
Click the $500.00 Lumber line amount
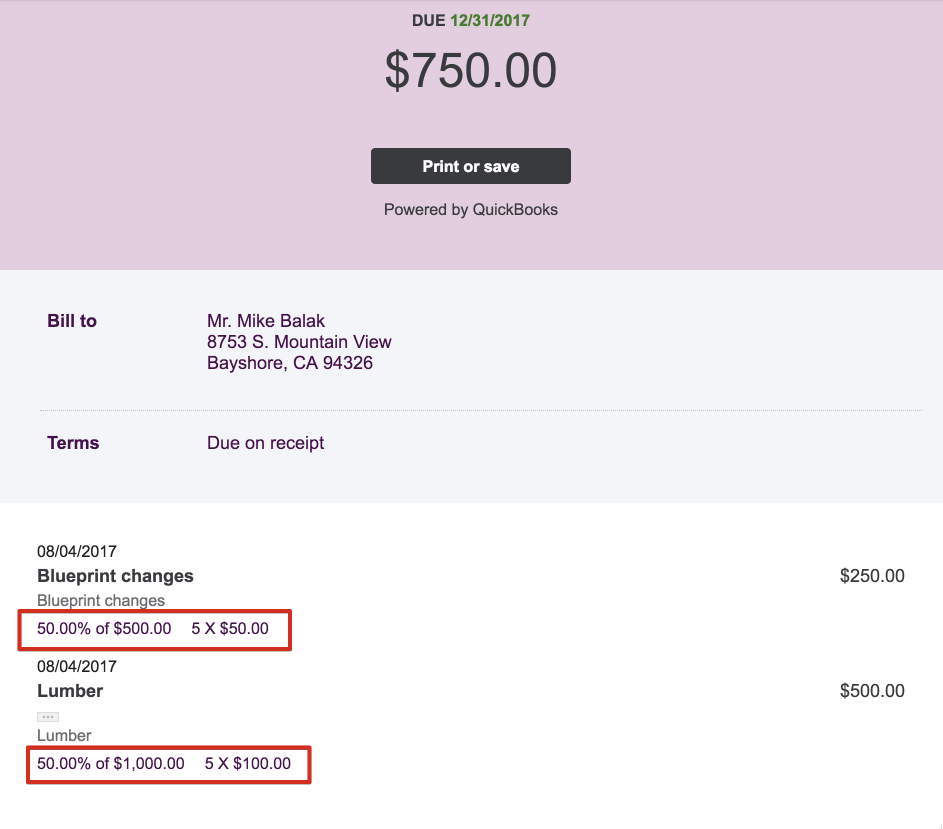[x=872, y=691]
